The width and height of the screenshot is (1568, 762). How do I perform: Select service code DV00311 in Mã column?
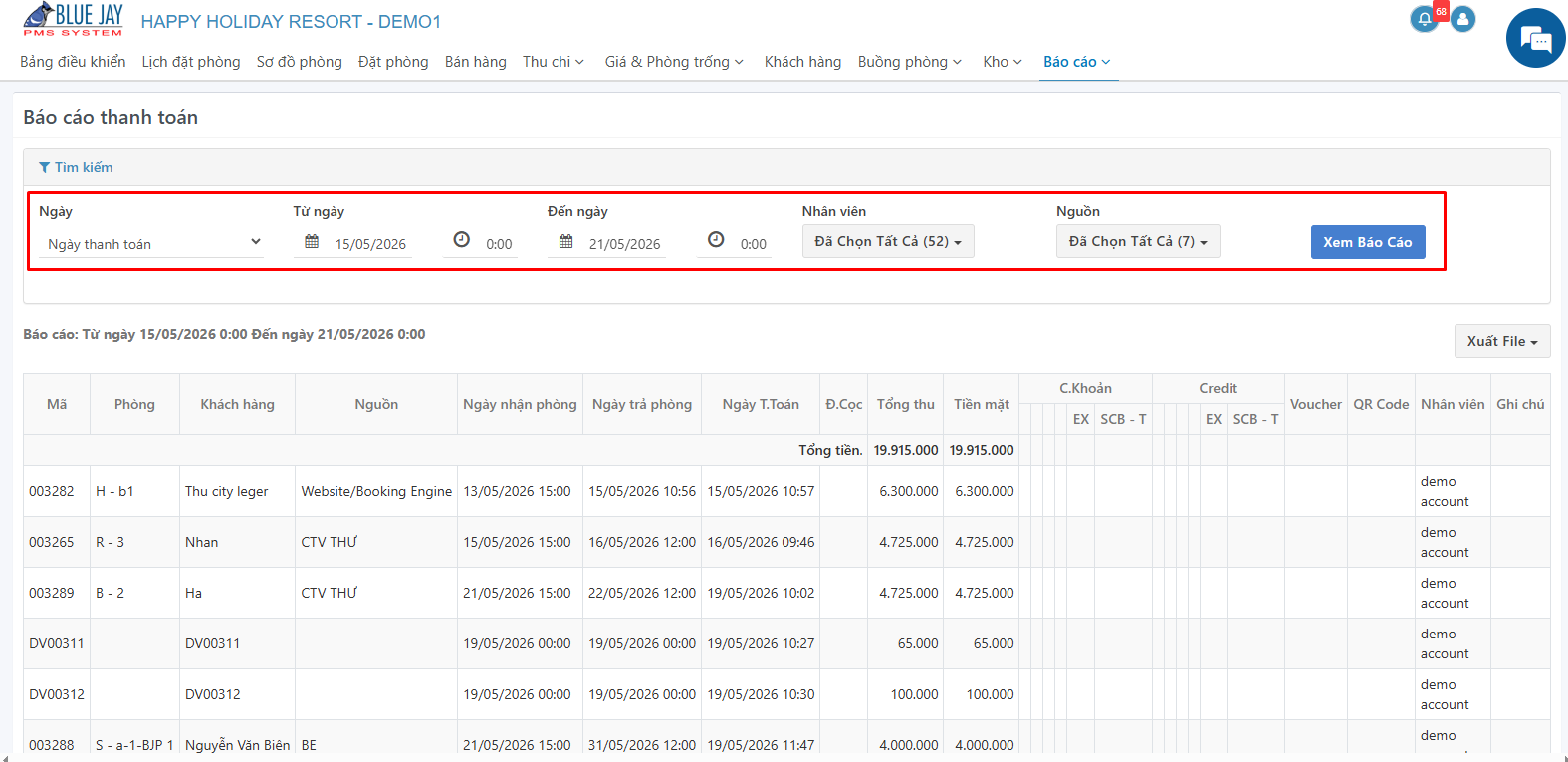(x=57, y=643)
